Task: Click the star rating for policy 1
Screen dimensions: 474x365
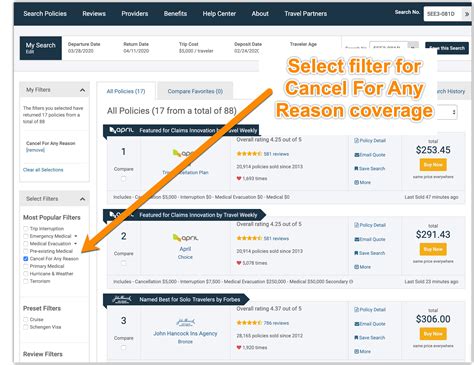Action: [249, 154]
